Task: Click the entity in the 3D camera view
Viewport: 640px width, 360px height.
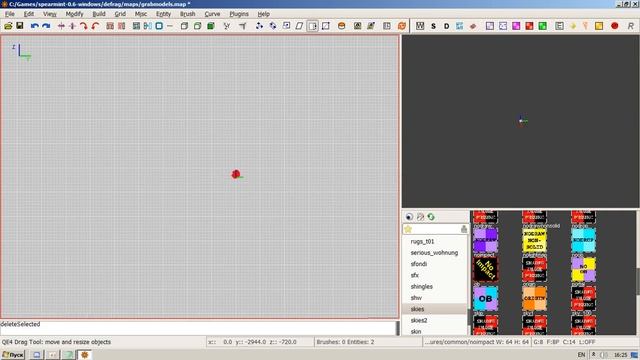Action: (522, 120)
